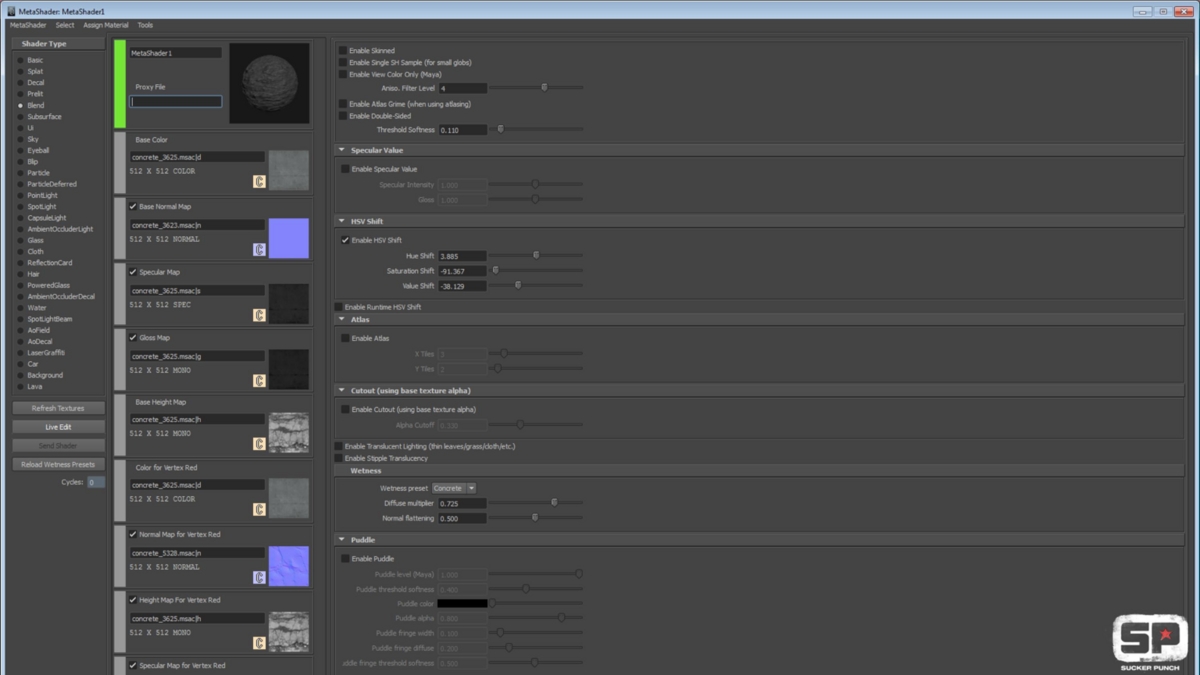The width and height of the screenshot is (1200, 675).
Task: Click the Aniso. Filter Level slider
Action: pos(535,88)
